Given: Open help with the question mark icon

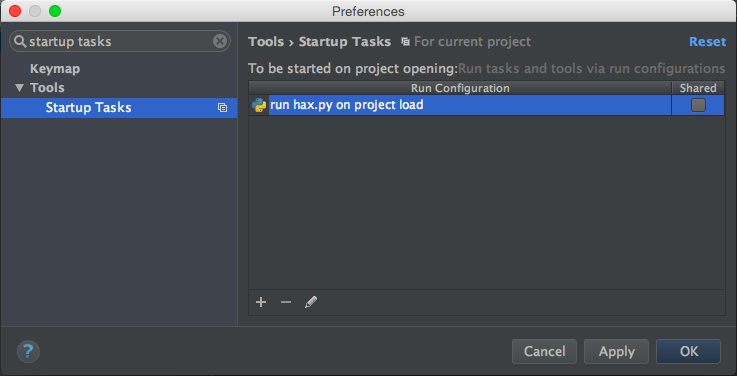Looking at the screenshot, I should [x=28, y=352].
